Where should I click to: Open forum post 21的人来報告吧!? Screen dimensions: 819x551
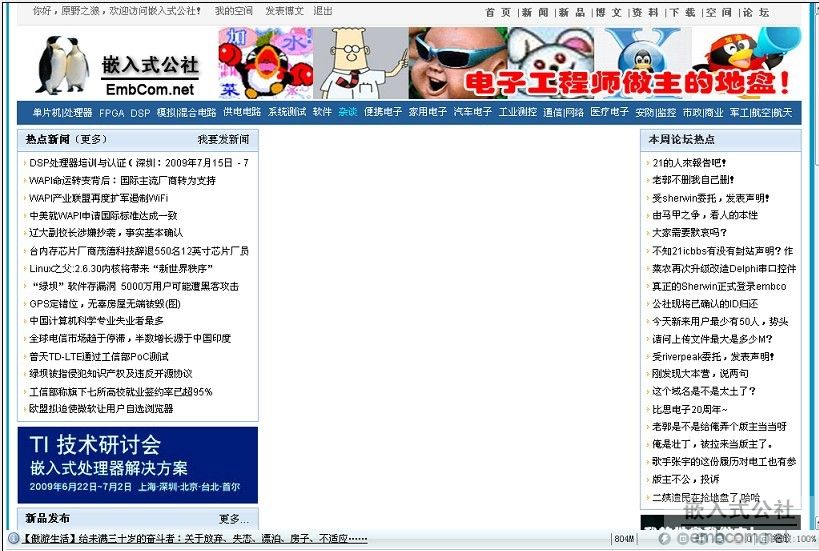coord(689,163)
